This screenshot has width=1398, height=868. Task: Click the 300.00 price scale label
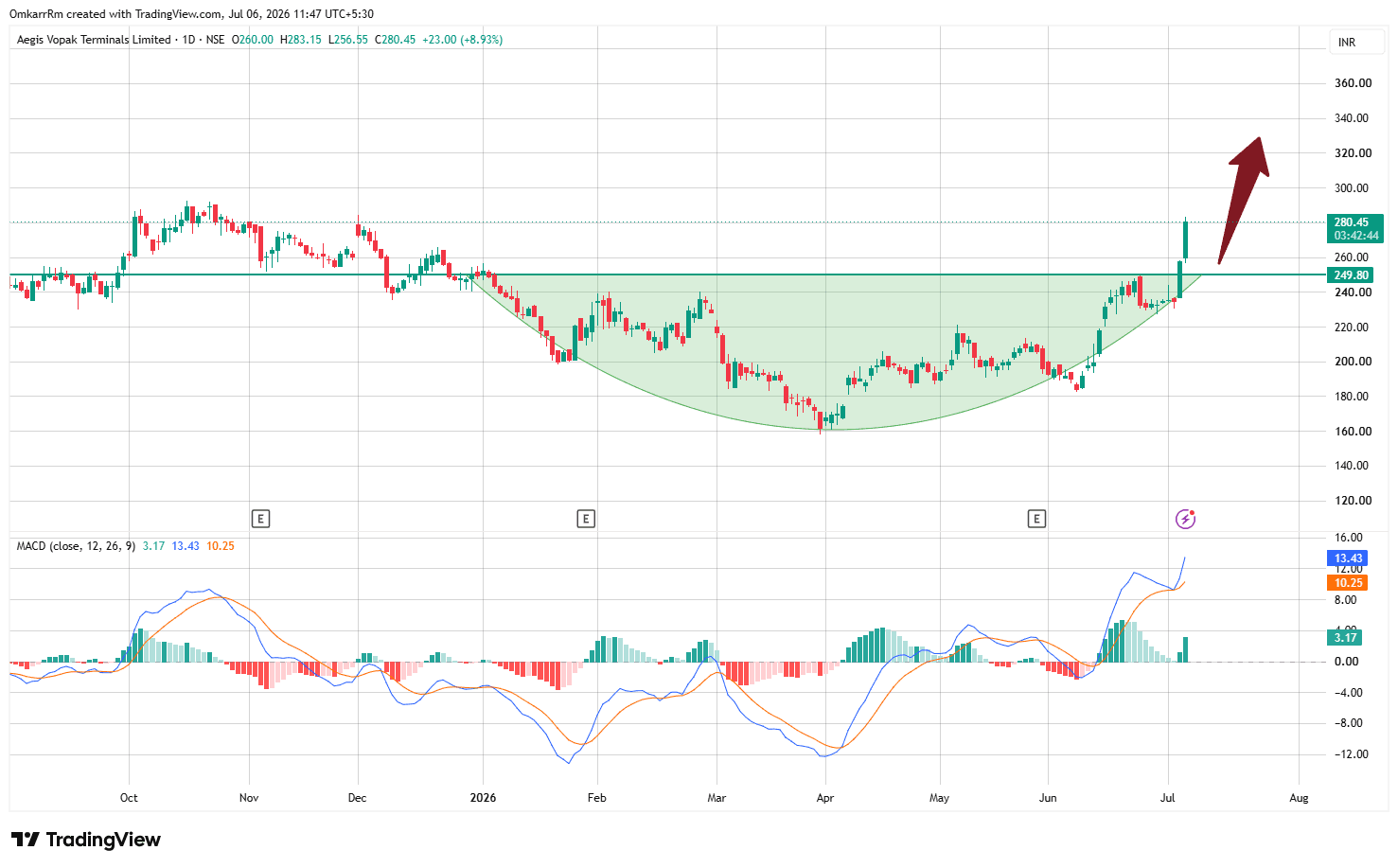click(1353, 188)
